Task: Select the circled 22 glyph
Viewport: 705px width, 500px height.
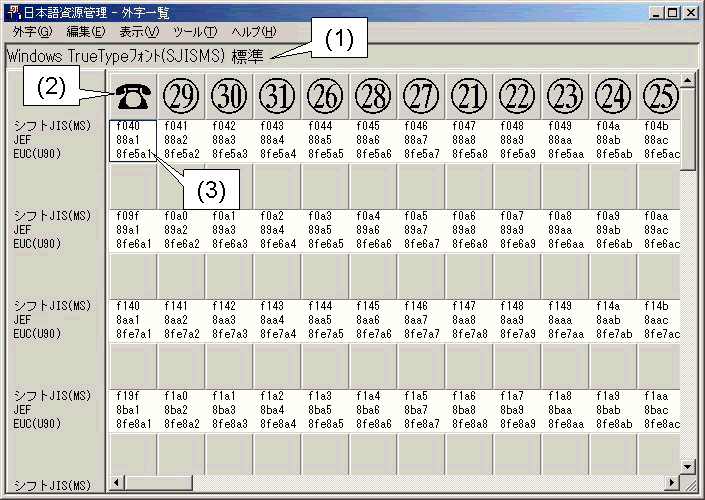Action: (x=518, y=96)
